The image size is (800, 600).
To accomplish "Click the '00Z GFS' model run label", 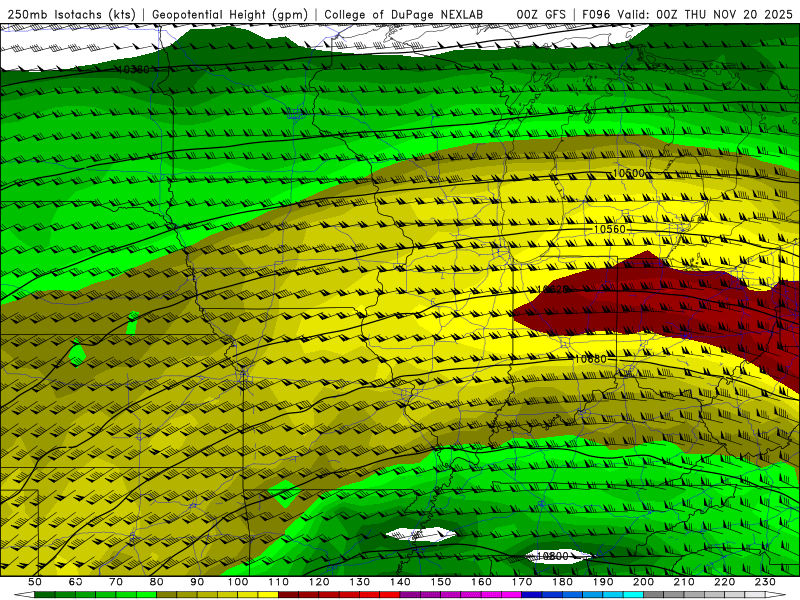I will tap(541, 15).
